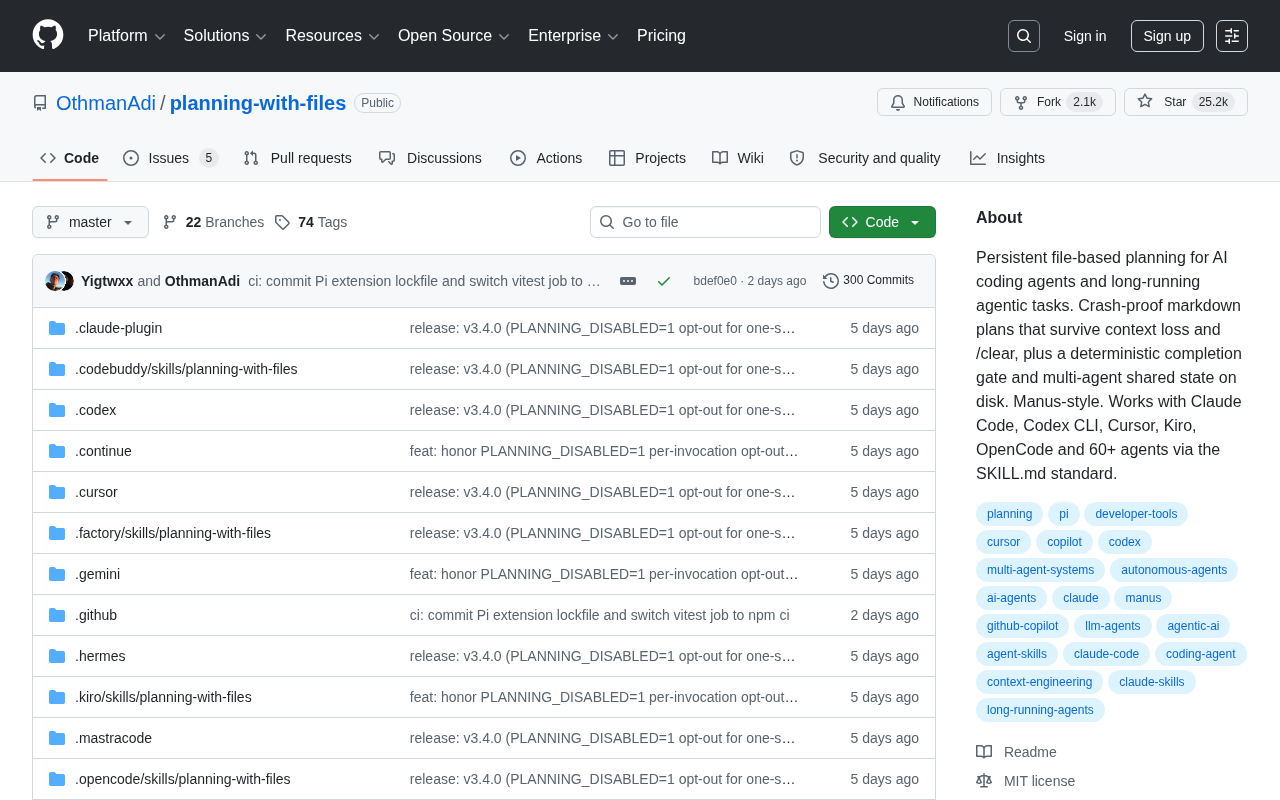The height and width of the screenshot is (800, 1280).
Task: Click the folder icon for .hermes
Action: (57, 656)
